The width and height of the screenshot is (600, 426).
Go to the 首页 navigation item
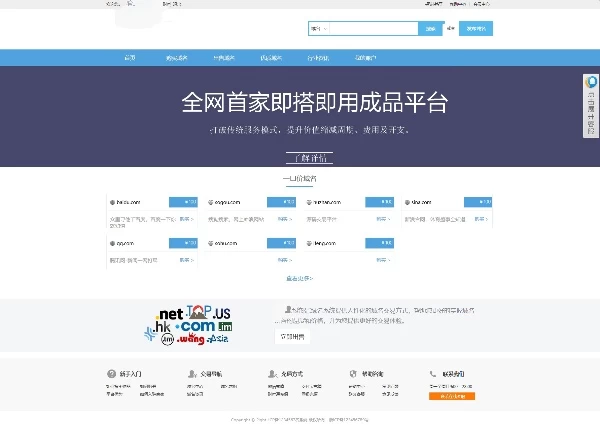(130, 58)
